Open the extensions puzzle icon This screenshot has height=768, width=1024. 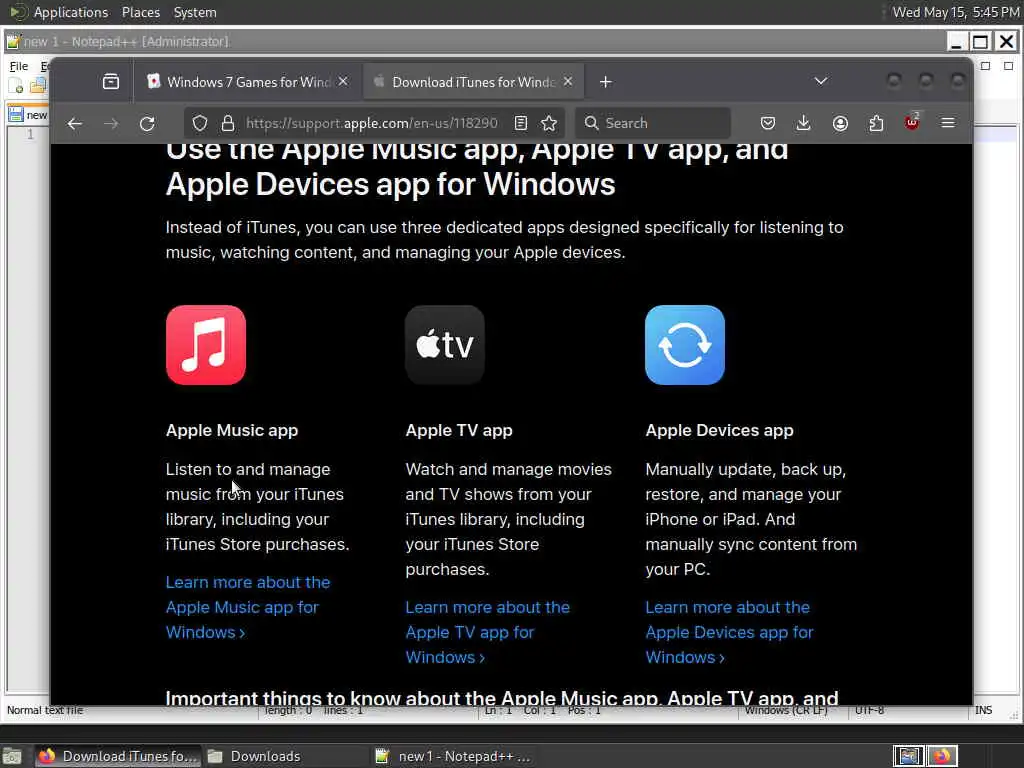pos(876,123)
